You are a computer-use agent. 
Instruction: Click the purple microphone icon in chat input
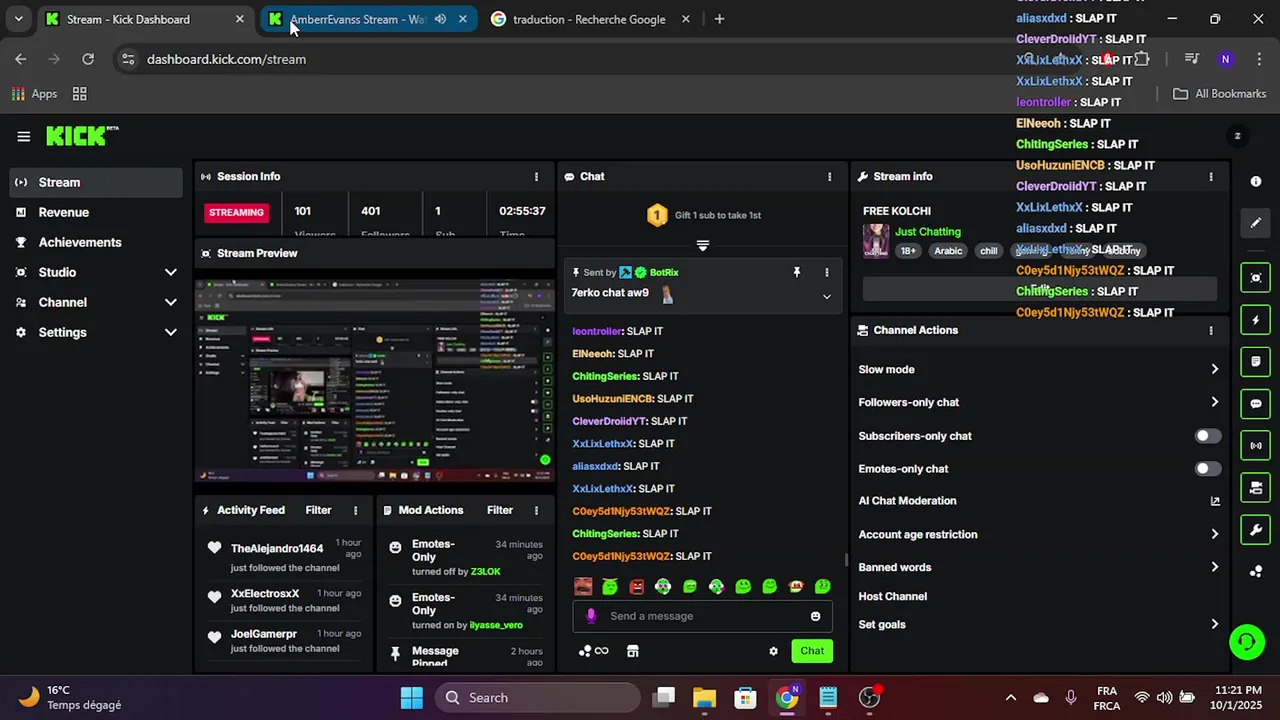click(x=591, y=616)
